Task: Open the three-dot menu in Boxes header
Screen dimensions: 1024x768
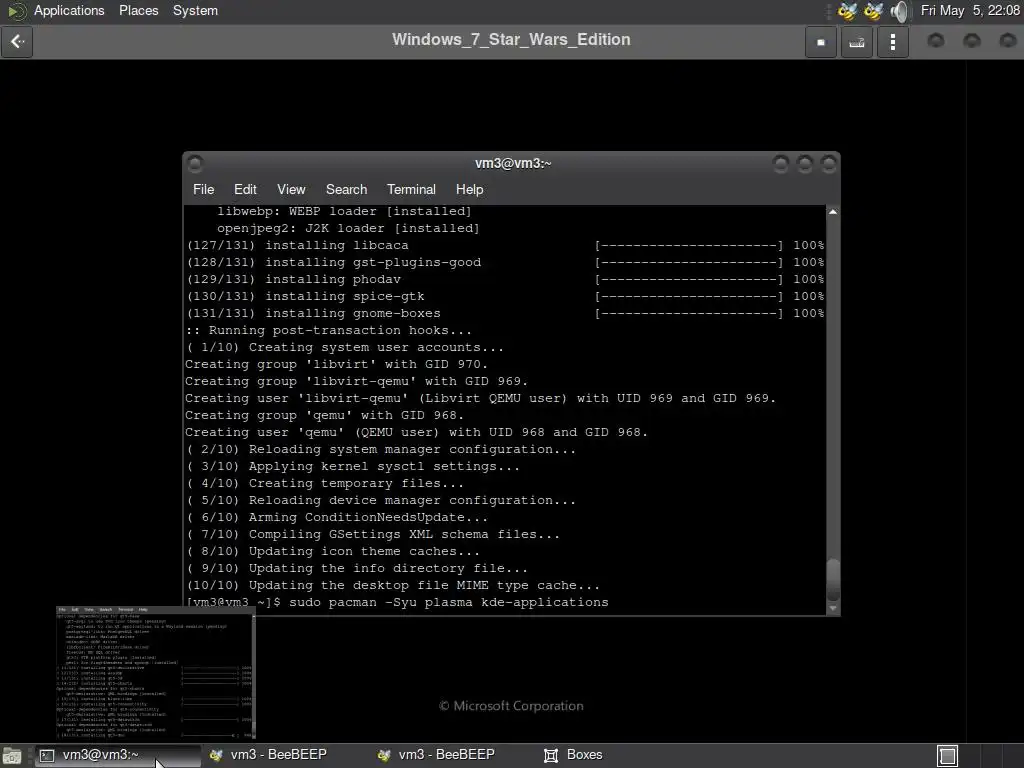Action: tap(893, 42)
